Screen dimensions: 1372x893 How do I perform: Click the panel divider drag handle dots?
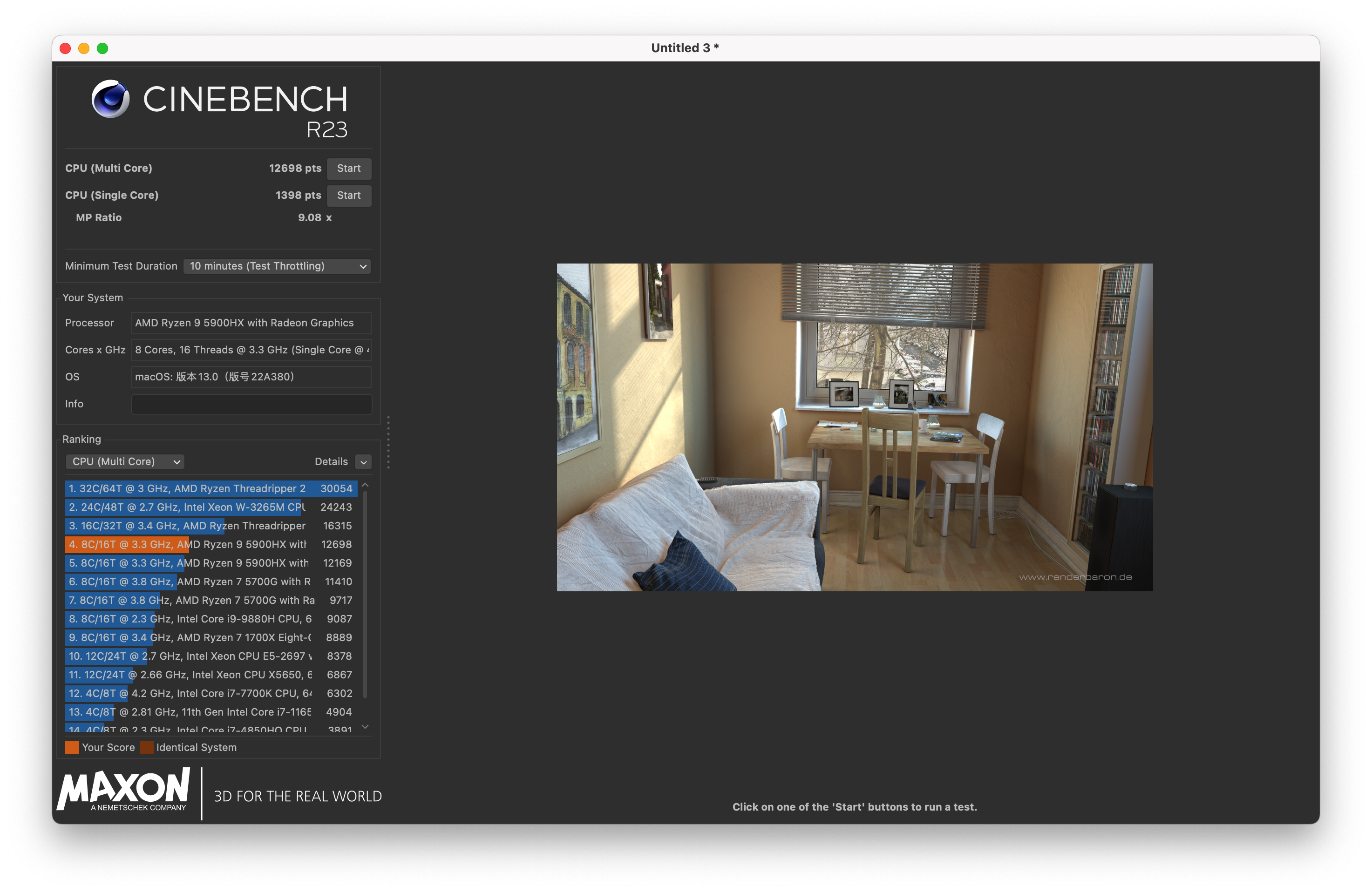pos(388,442)
